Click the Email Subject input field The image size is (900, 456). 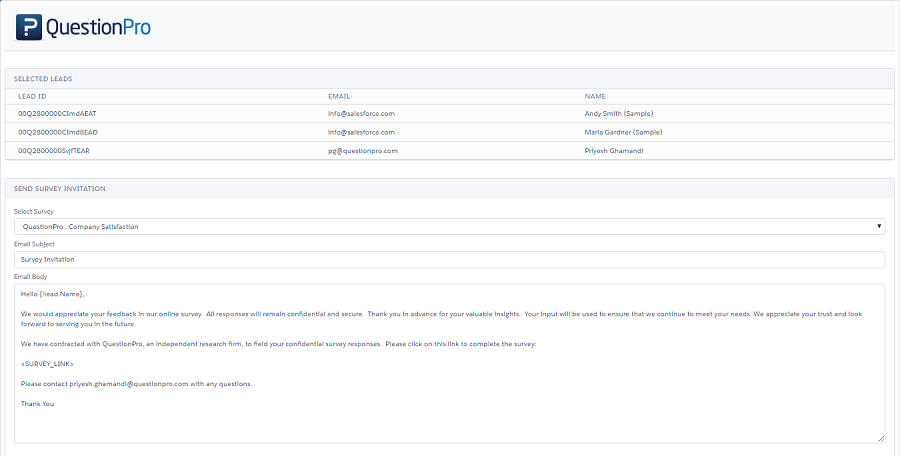449,260
